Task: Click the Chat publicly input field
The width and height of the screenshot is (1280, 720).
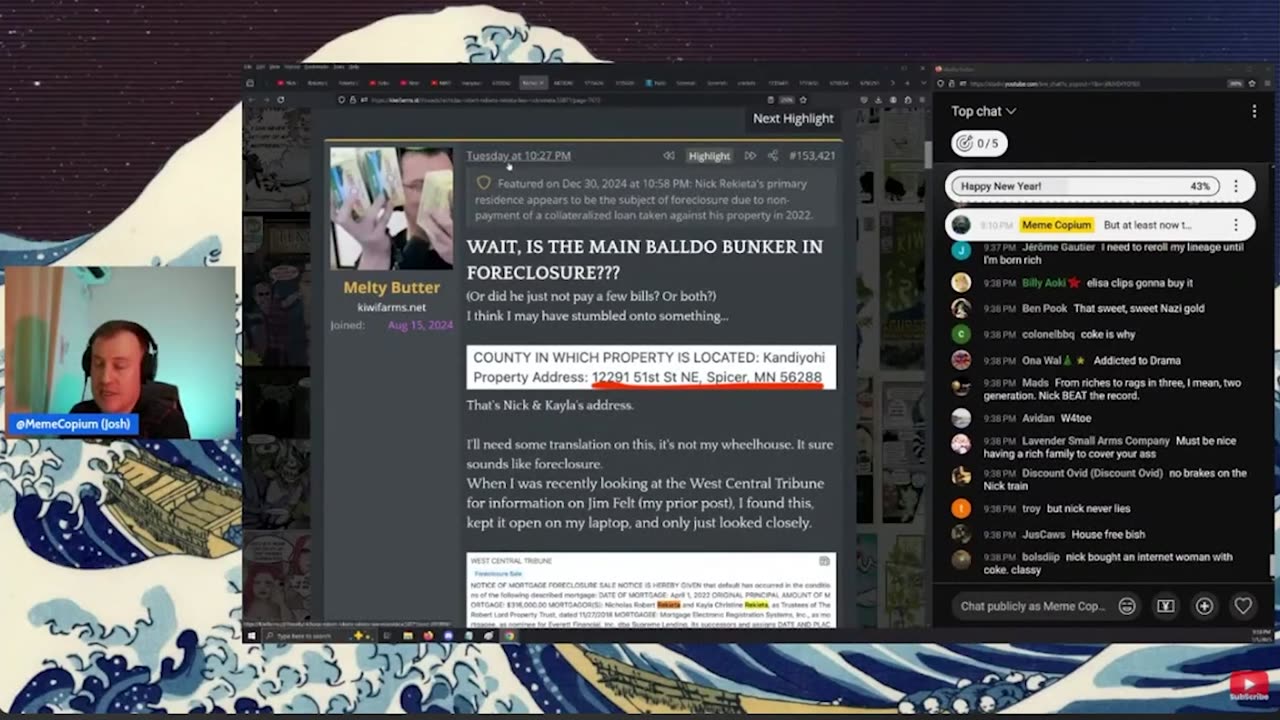Action: click(1033, 606)
